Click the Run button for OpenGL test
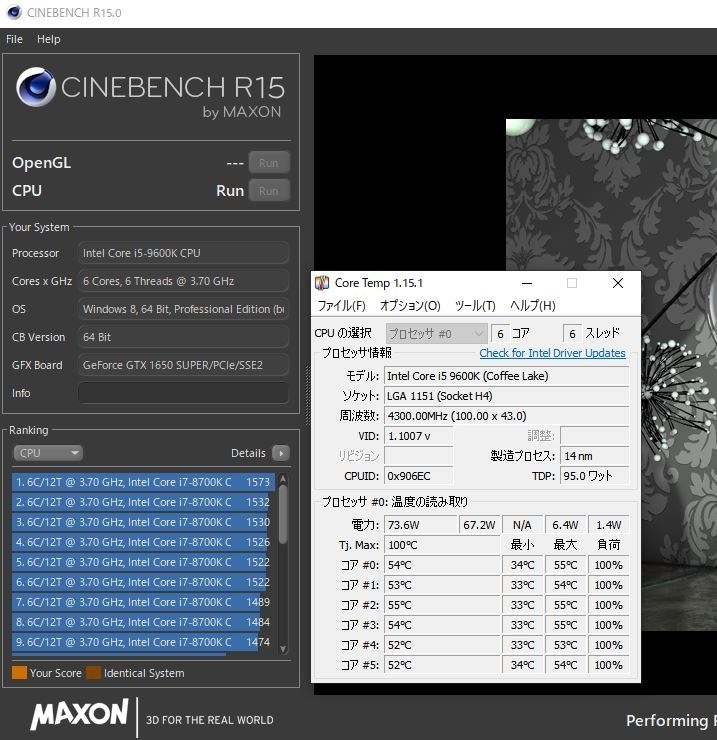717x740 pixels. pyautogui.click(x=269, y=163)
